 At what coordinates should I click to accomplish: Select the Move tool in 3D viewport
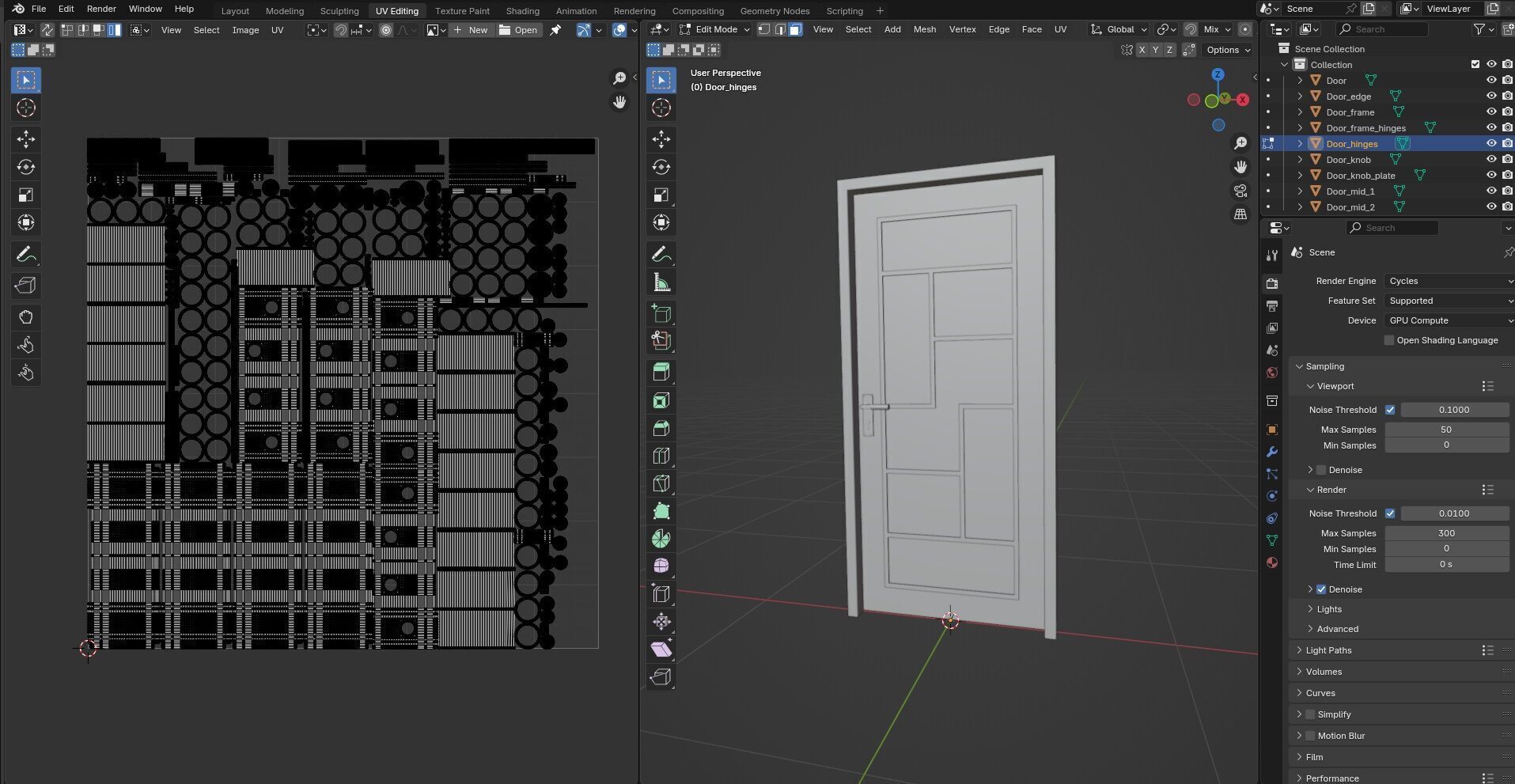[x=661, y=139]
